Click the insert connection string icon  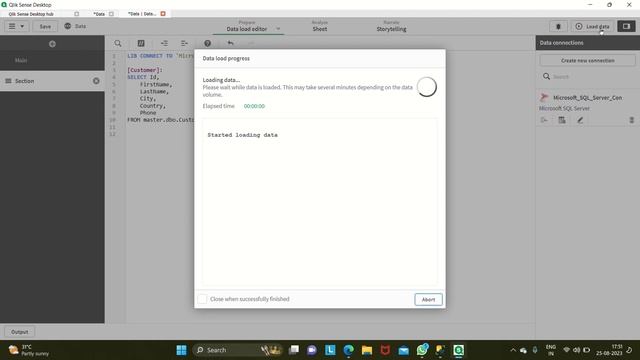544,120
